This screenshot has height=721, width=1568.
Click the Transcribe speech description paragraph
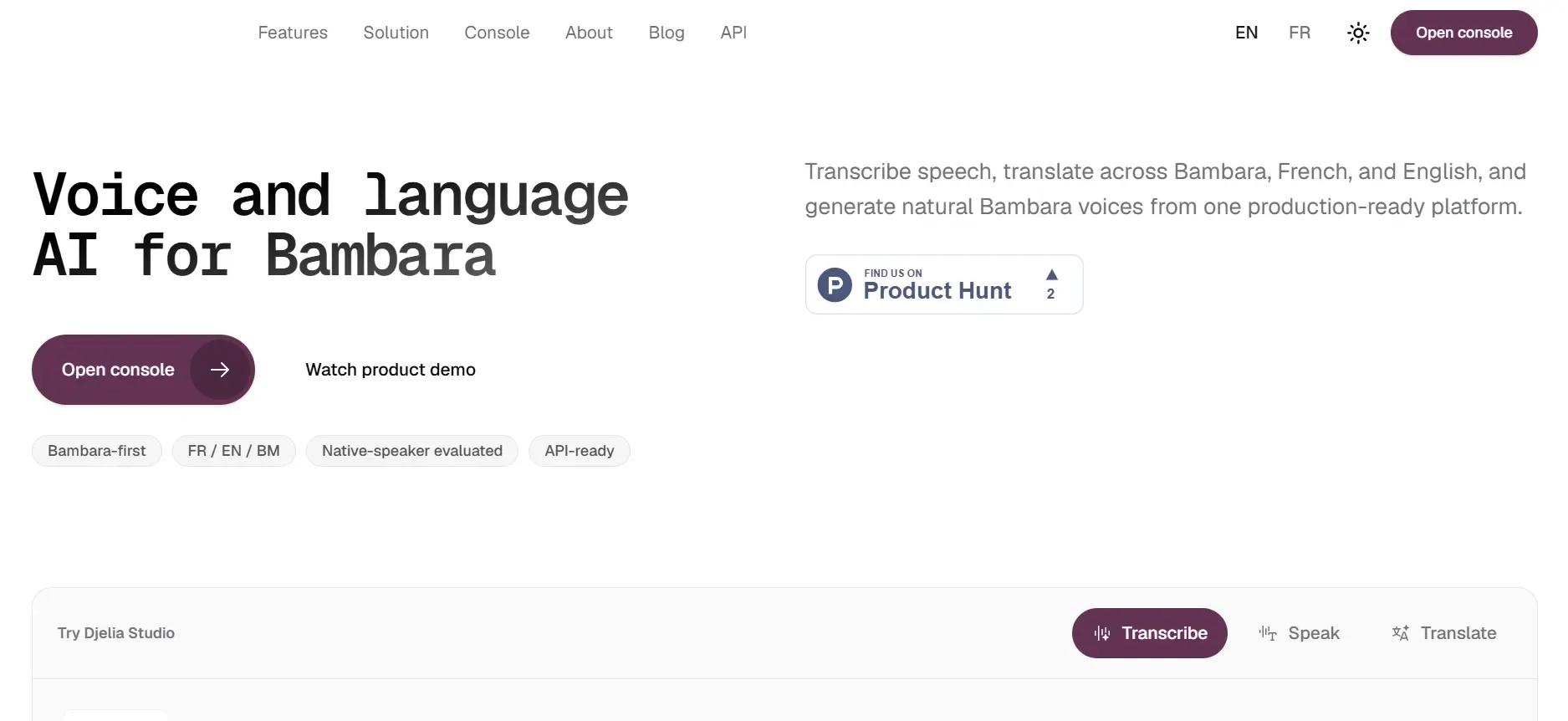tap(1166, 189)
